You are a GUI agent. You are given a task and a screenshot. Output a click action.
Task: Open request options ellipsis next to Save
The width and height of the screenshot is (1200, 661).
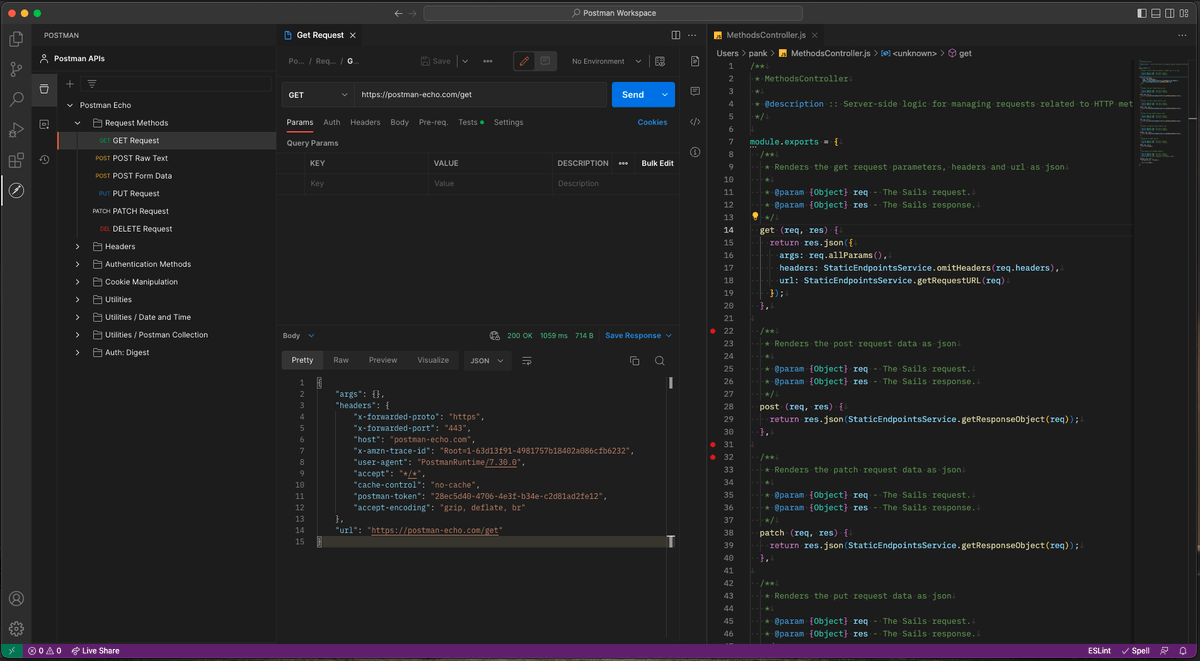tap(488, 61)
